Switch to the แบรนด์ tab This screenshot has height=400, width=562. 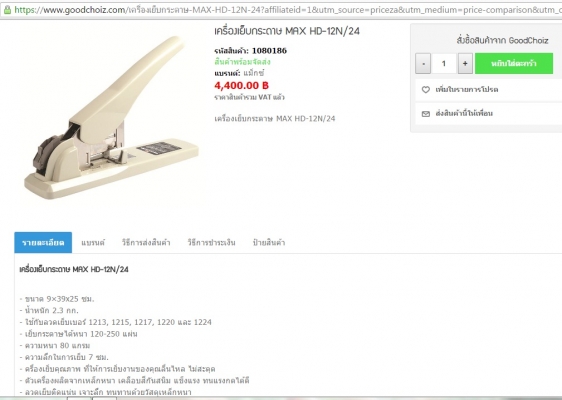[x=93, y=243]
